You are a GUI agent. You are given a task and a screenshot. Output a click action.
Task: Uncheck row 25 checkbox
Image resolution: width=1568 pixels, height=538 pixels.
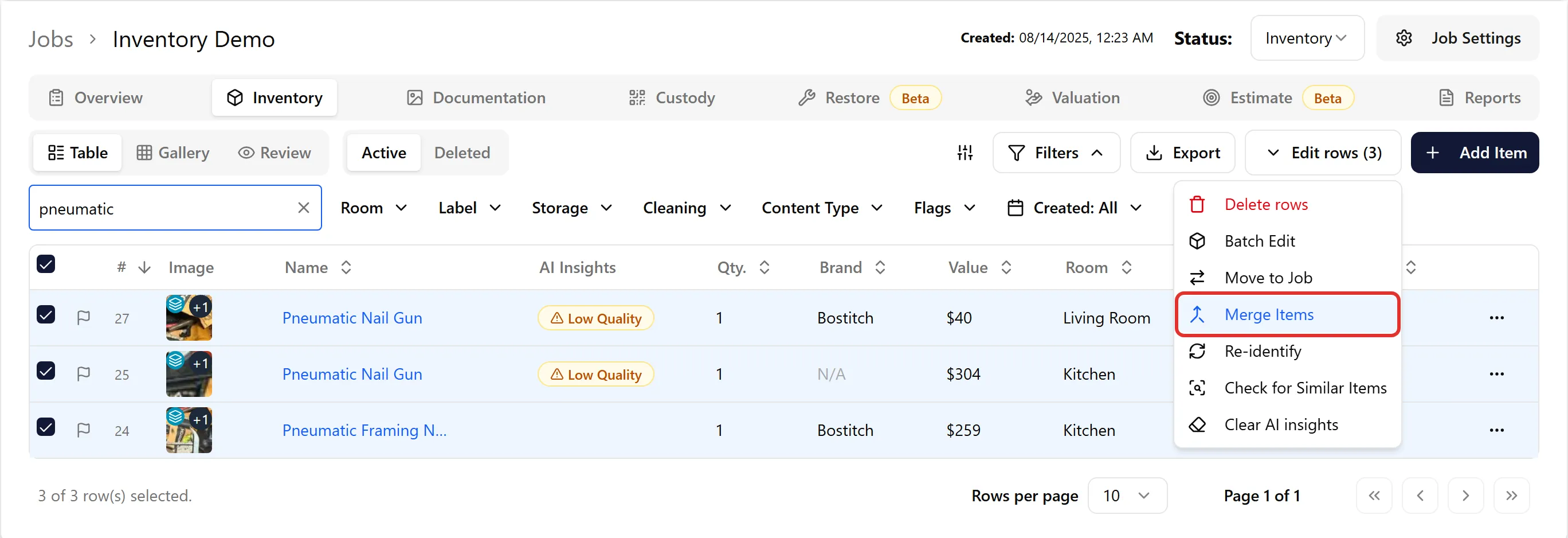point(46,371)
